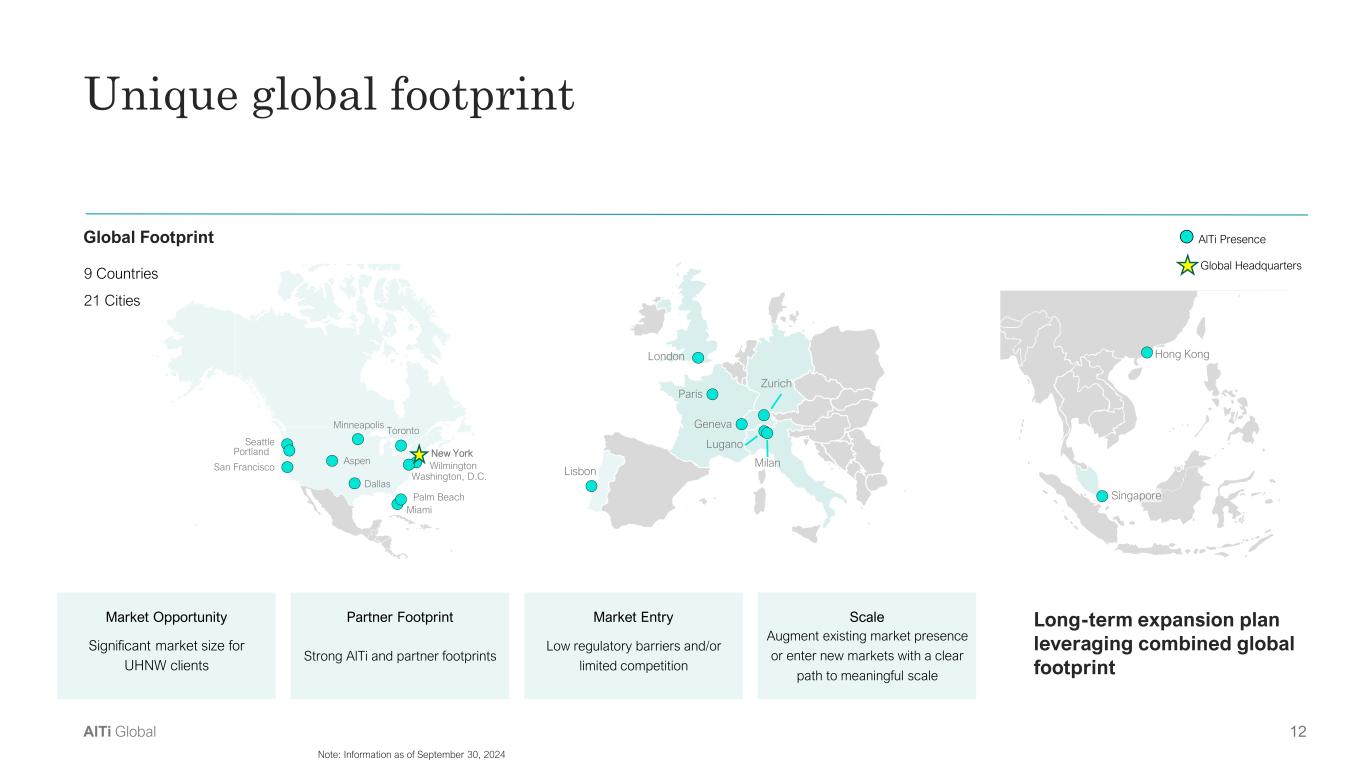Click the "Singapore" text label
Screen dimensions: 1365x768
(1135, 496)
